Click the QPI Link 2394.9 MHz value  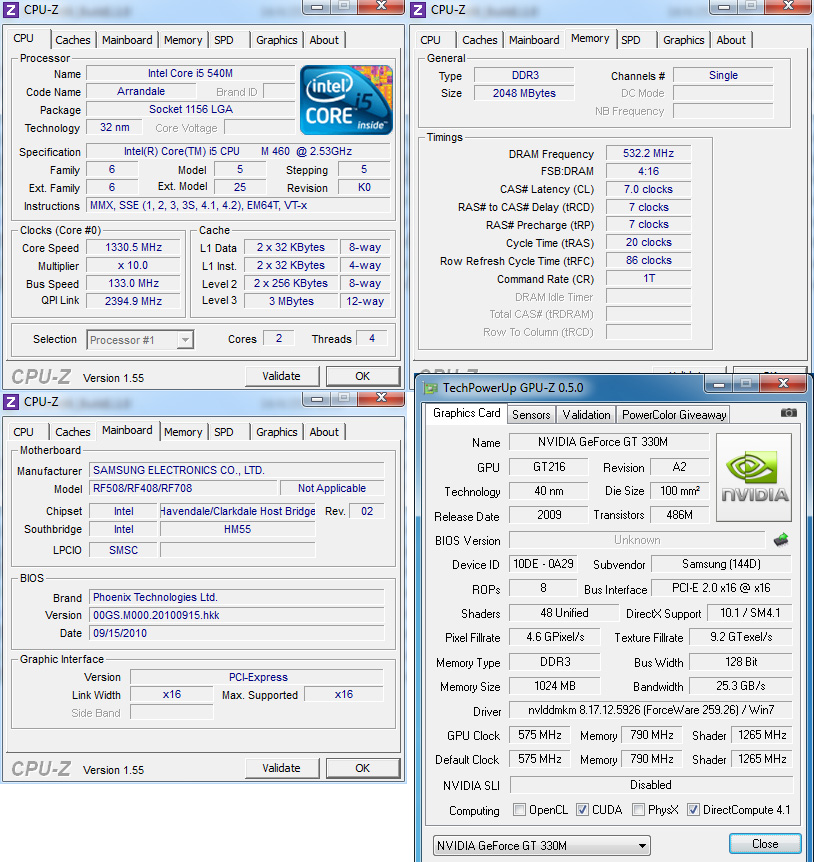pos(134,301)
